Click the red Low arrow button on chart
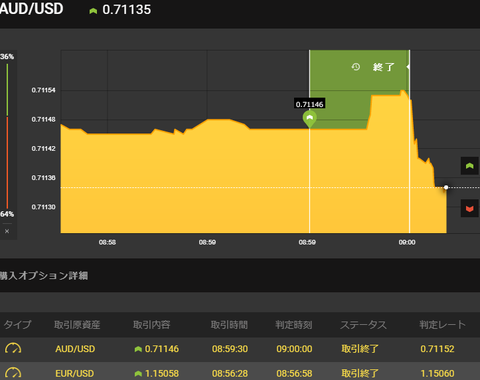 point(470,209)
